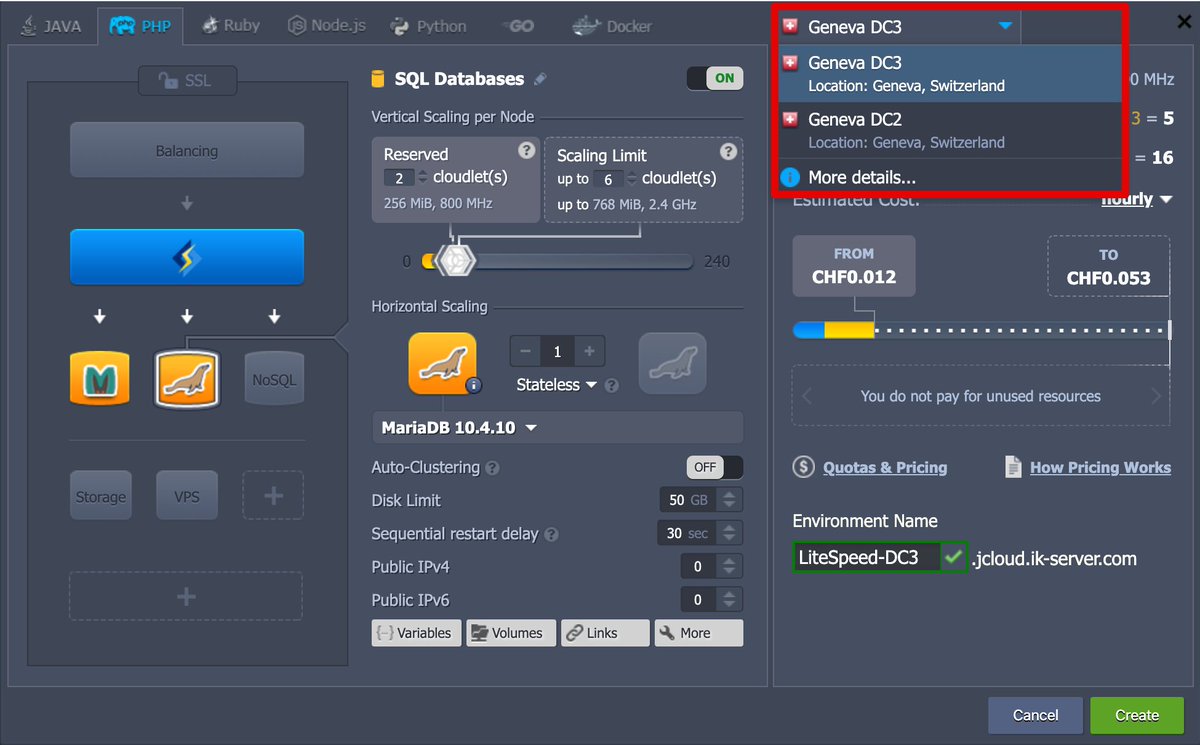Open Variables settings
The width and height of the screenshot is (1200, 745).
417,633
